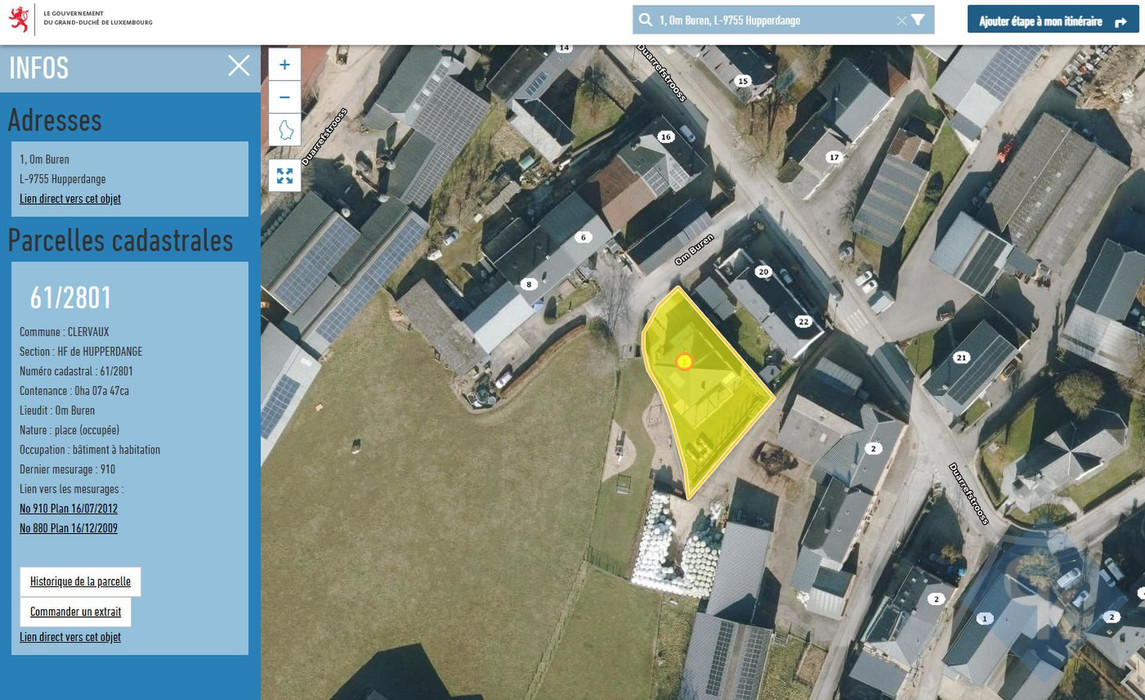Open the search filter dropdown
The width and height of the screenshot is (1145, 700).
918,20
